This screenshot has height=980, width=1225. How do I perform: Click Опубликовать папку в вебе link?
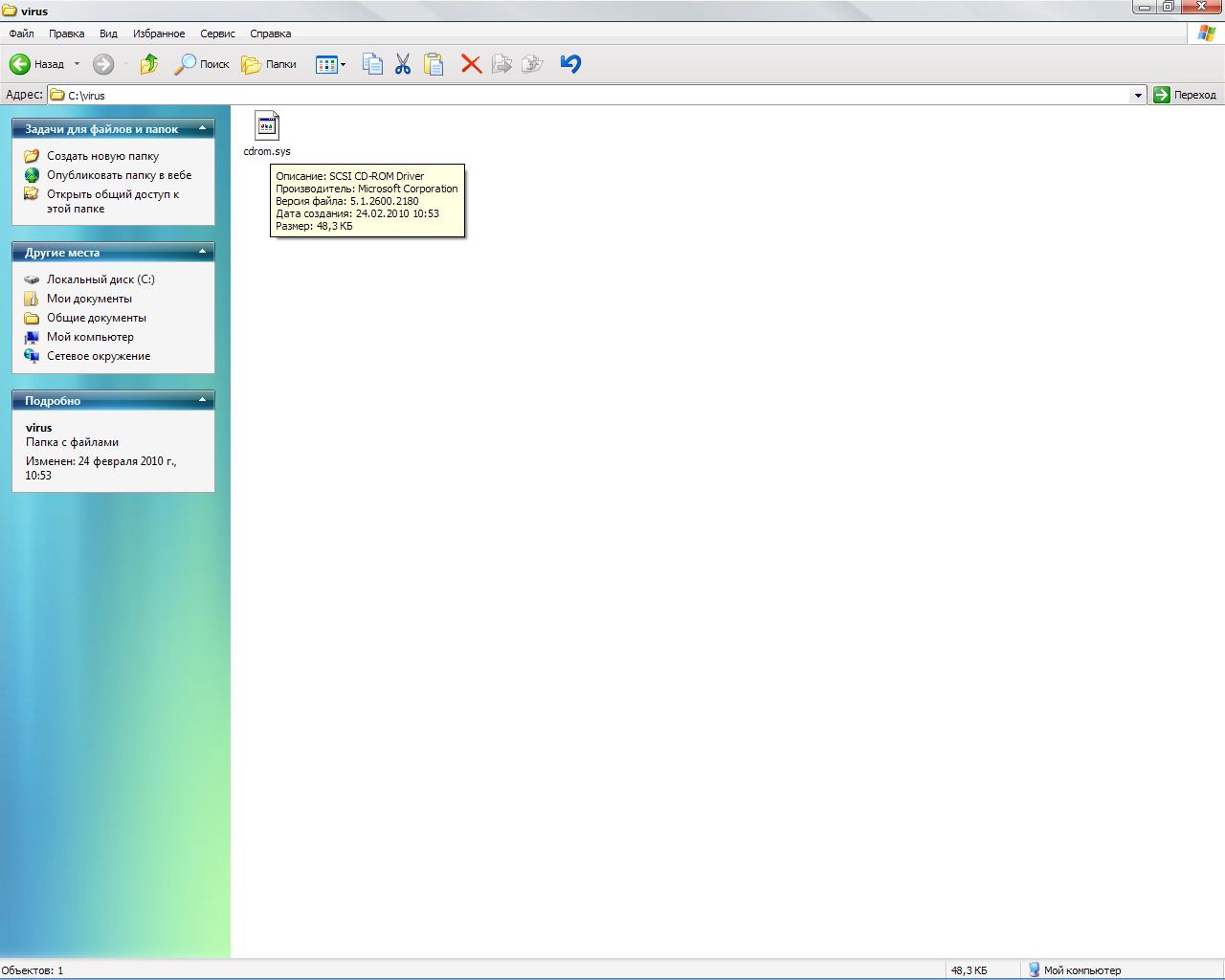click(120, 175)
